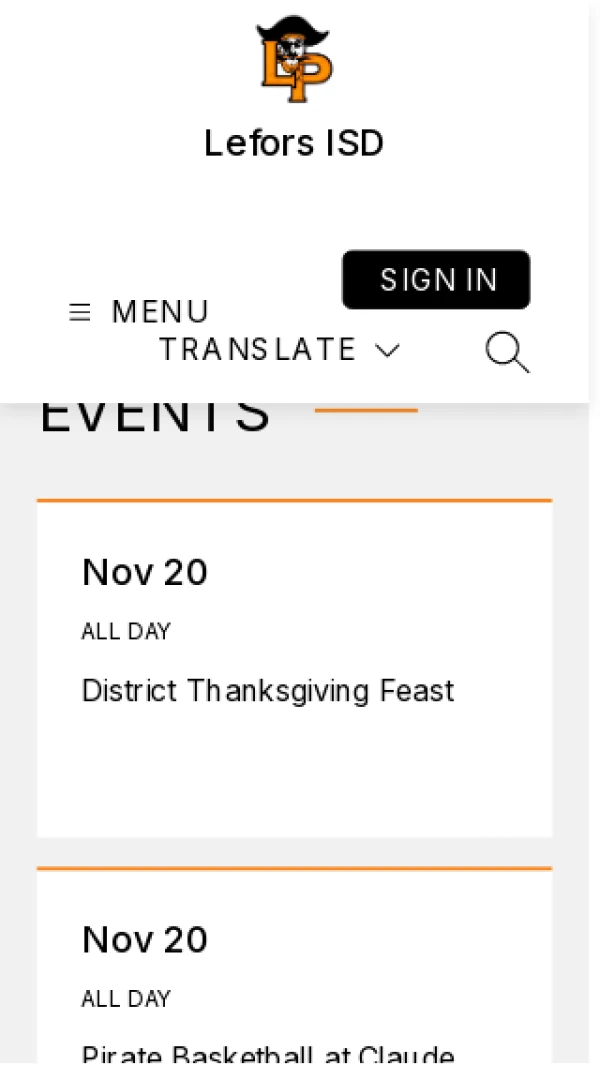Expand the Translate chevron arrow
Image resolution: width=600 pixels, height=1065 pixels.
pyautogui.click(x=387, y=350)
